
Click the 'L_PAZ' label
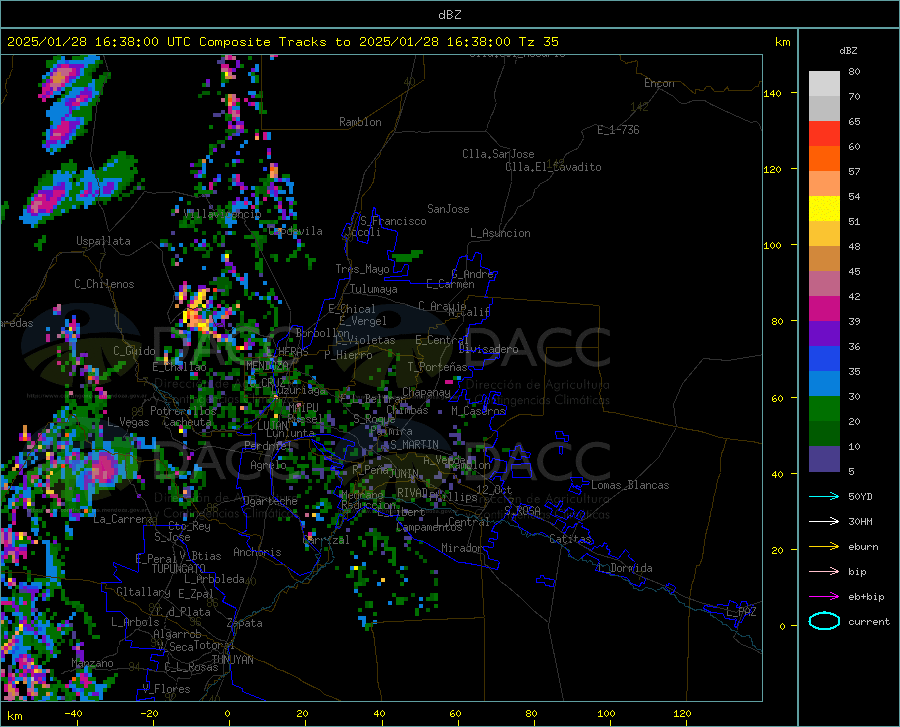tap(741, 612)
